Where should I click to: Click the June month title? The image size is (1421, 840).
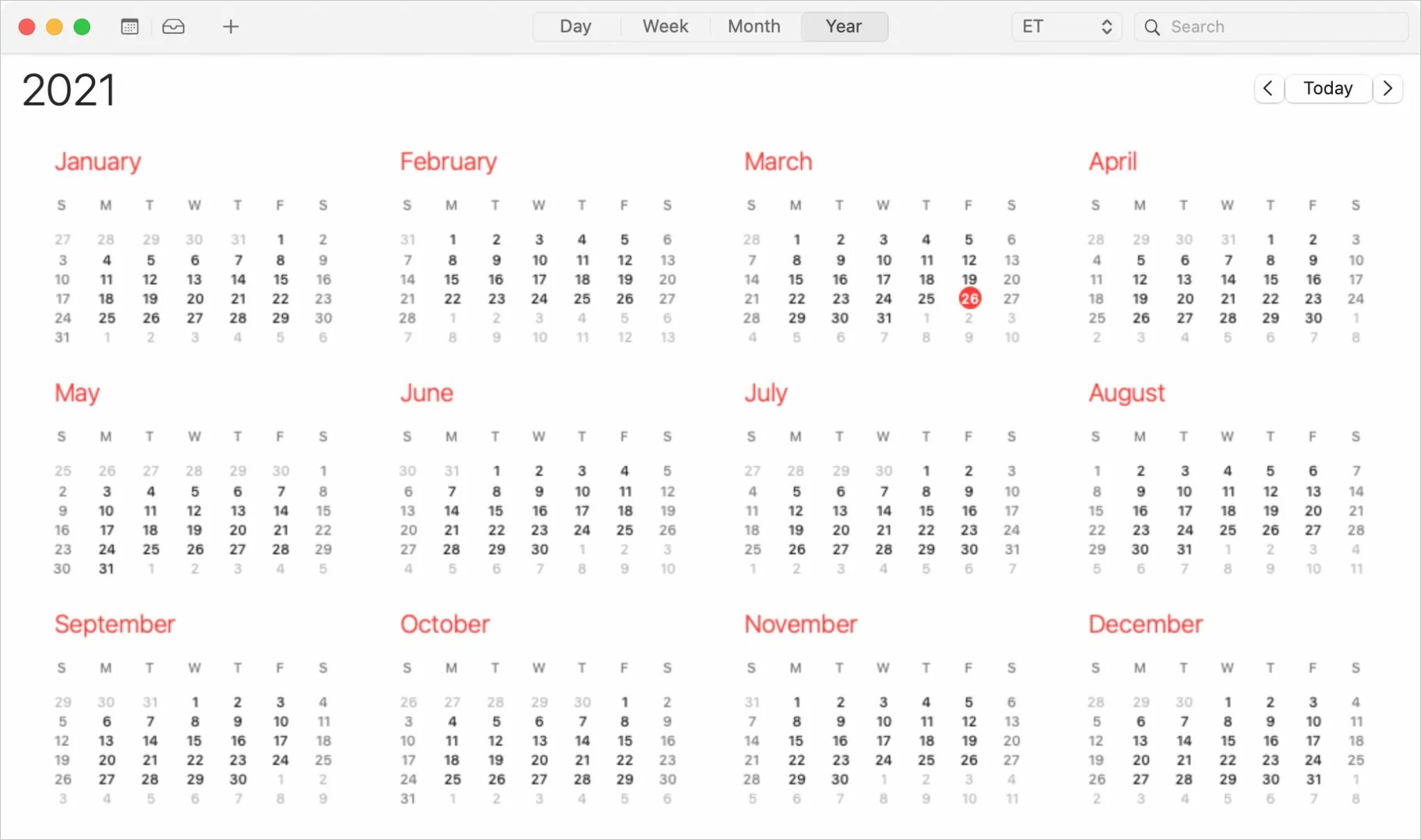[x=426, y=393]
